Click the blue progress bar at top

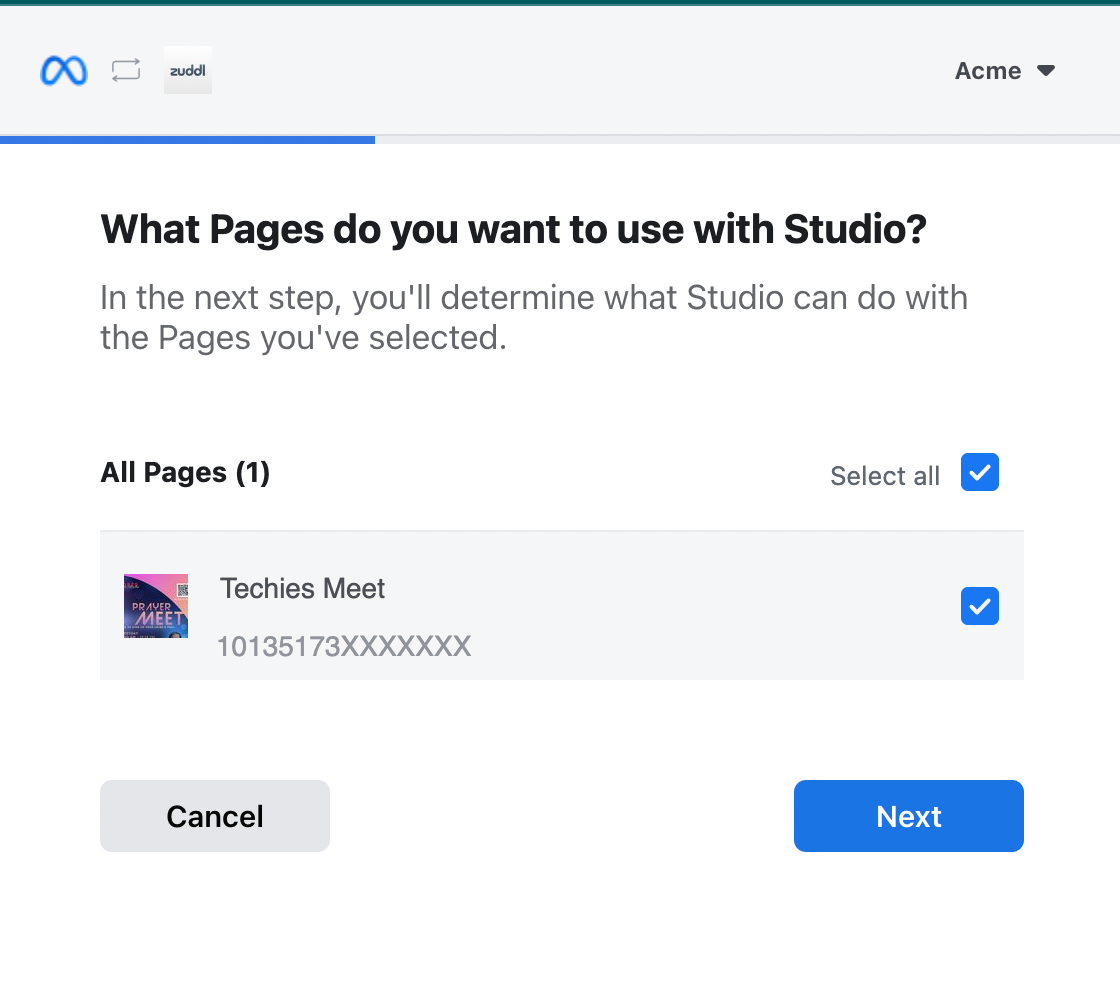pos(187,140)
